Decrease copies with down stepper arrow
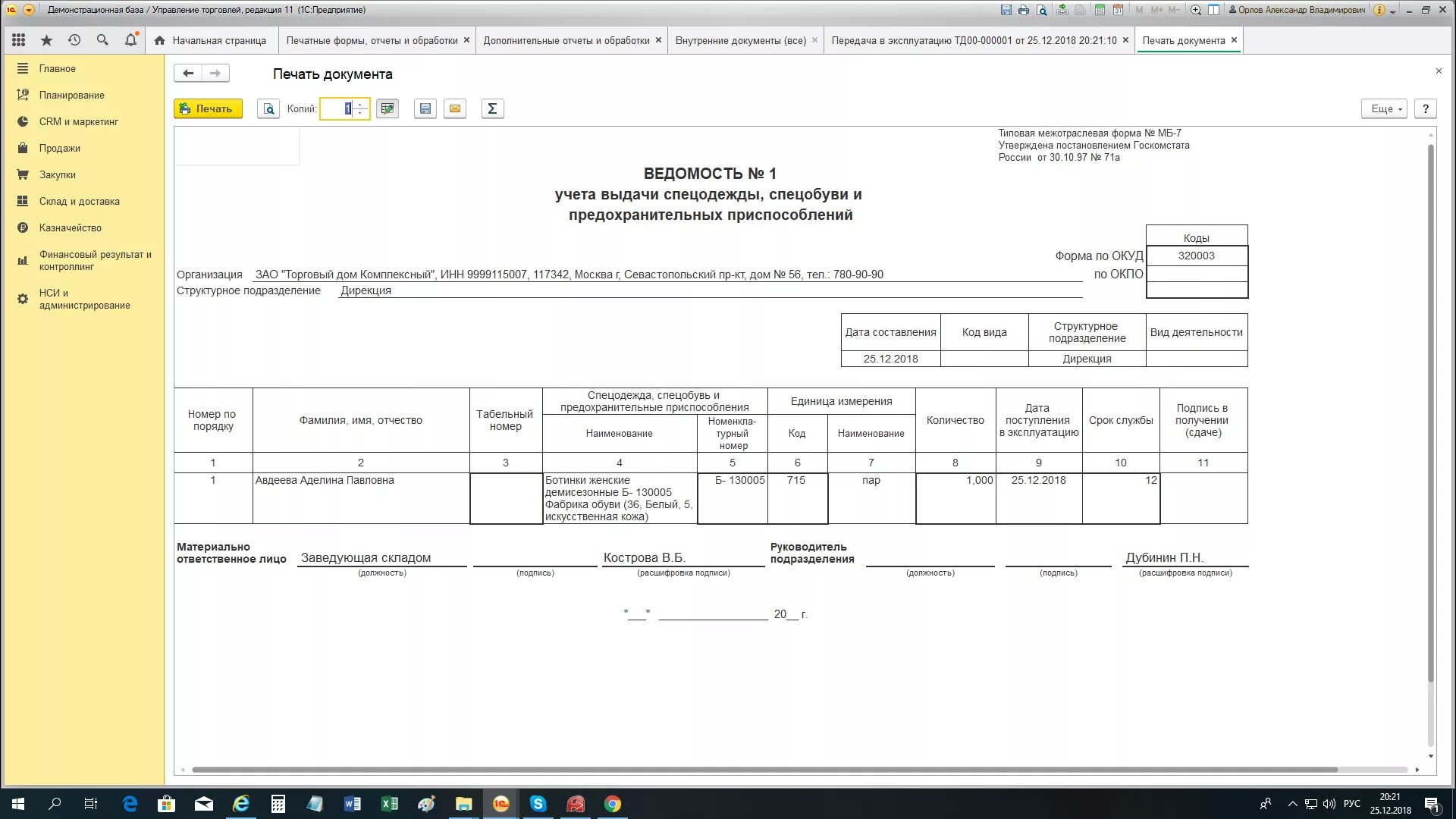1456x819 pixels. coord(360,113)
